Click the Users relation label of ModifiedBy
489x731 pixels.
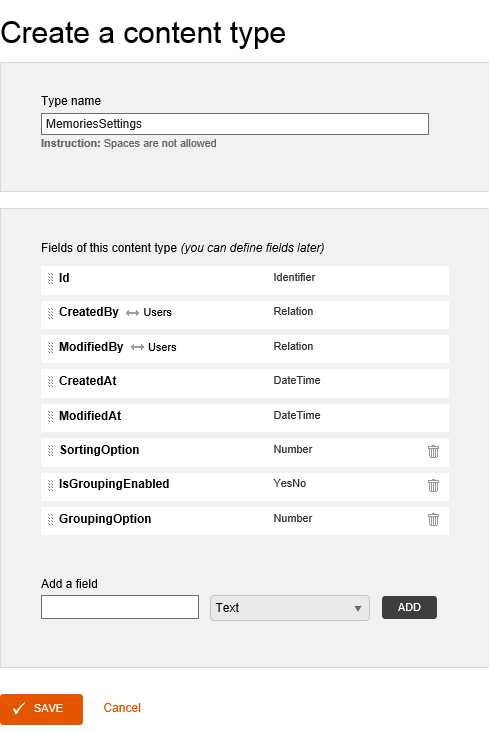pyautogui.click(x=162, y=347)
